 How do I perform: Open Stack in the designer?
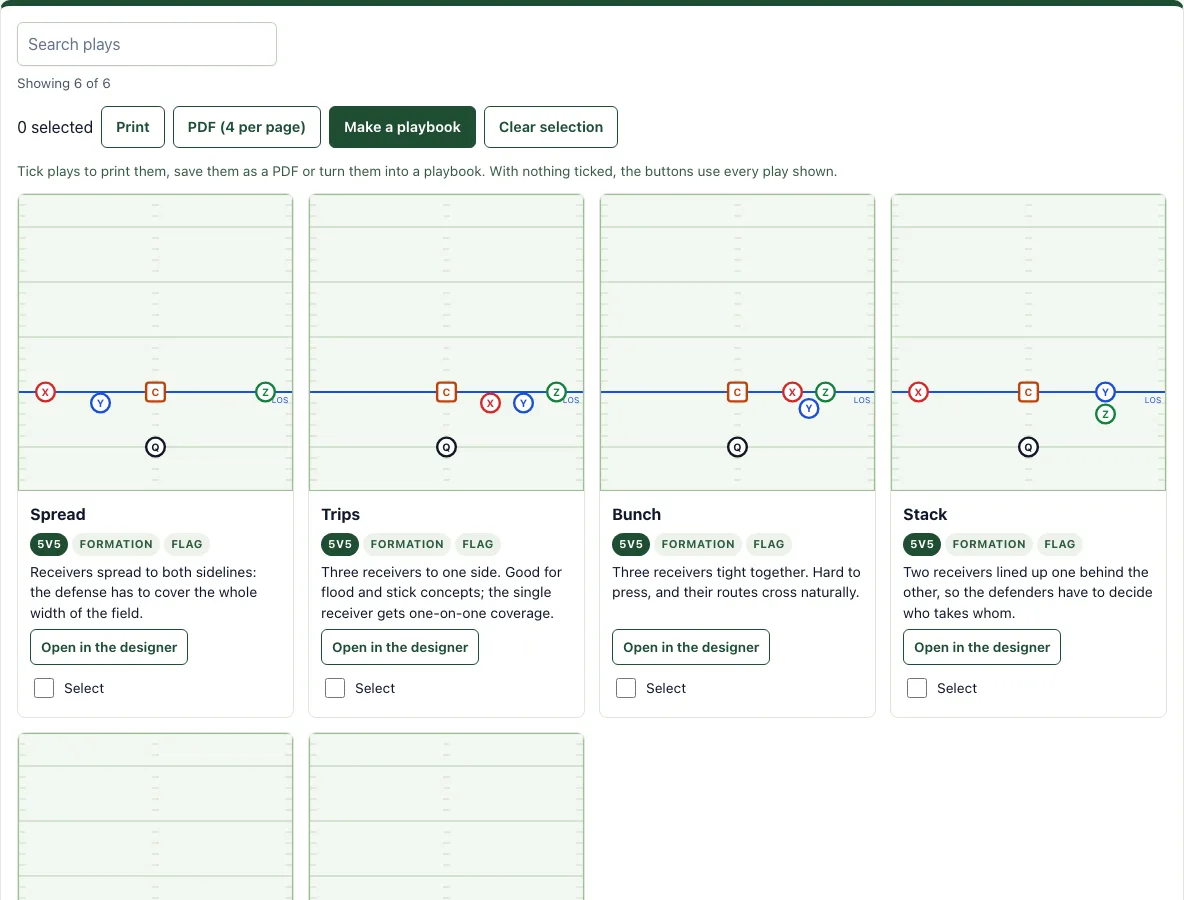pos(982,647)
